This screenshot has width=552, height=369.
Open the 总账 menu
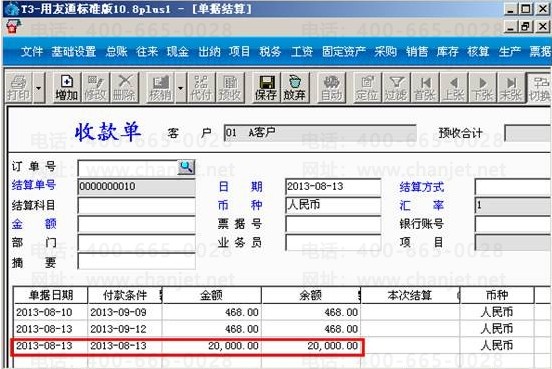(x=117, y=52)
